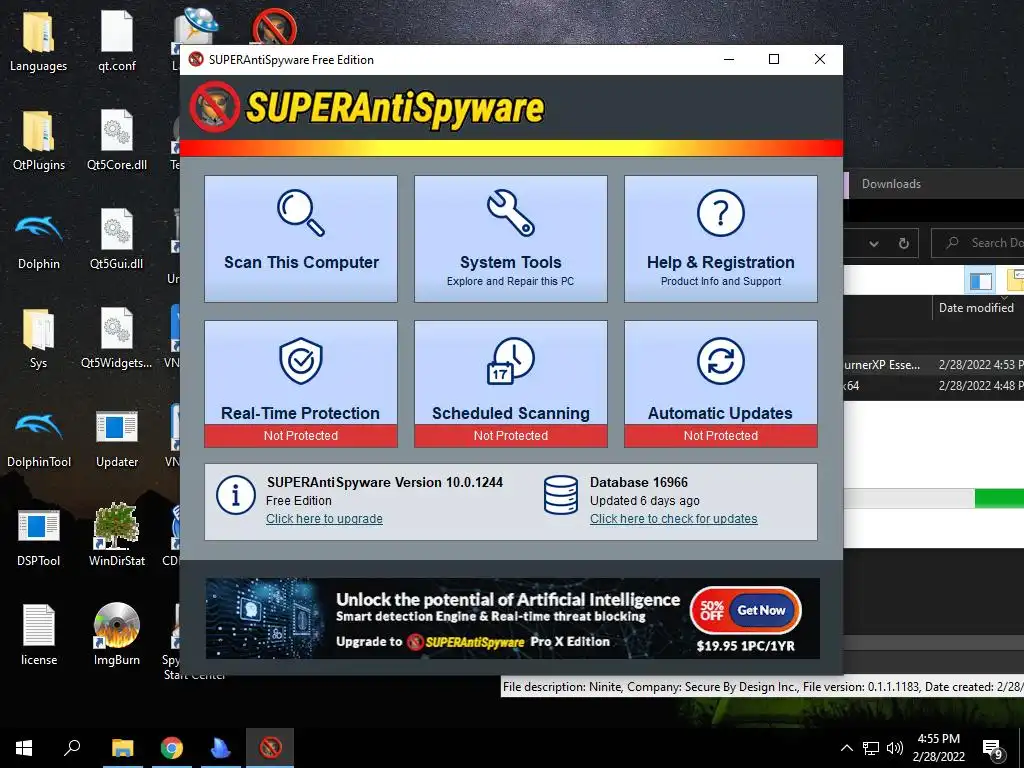The width and height of the screenshot is (1024, 768).
Task: Show hidden system tray icons
Action: coord(846,748)
